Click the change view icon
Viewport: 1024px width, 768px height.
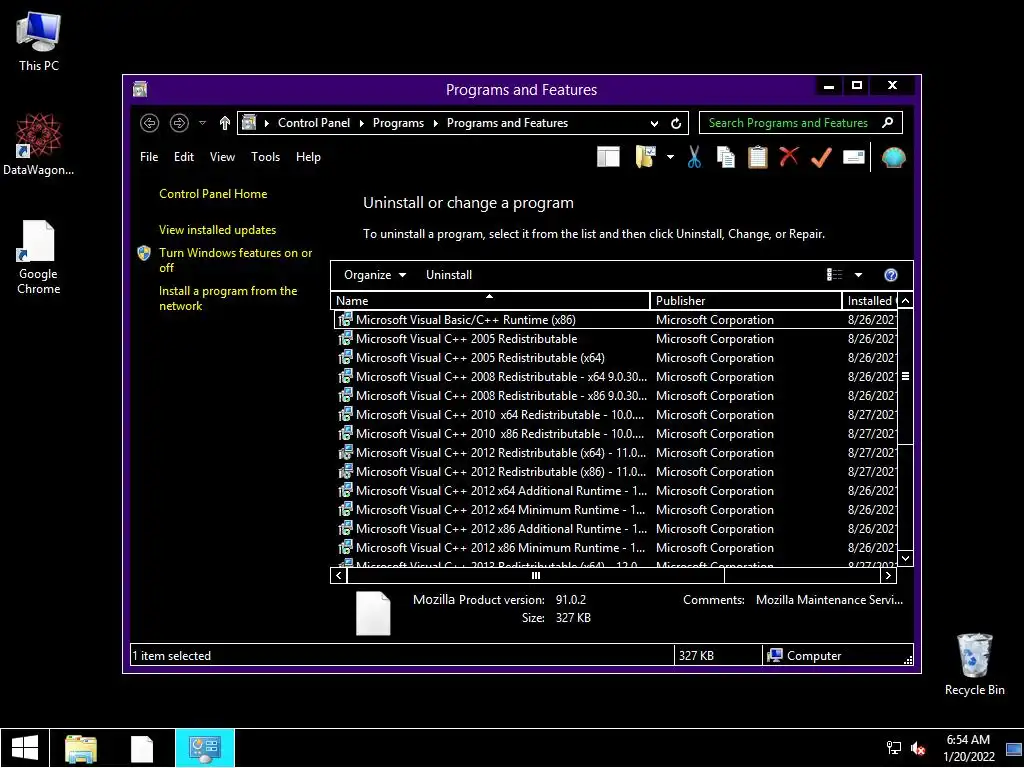[x=835, y=275]
